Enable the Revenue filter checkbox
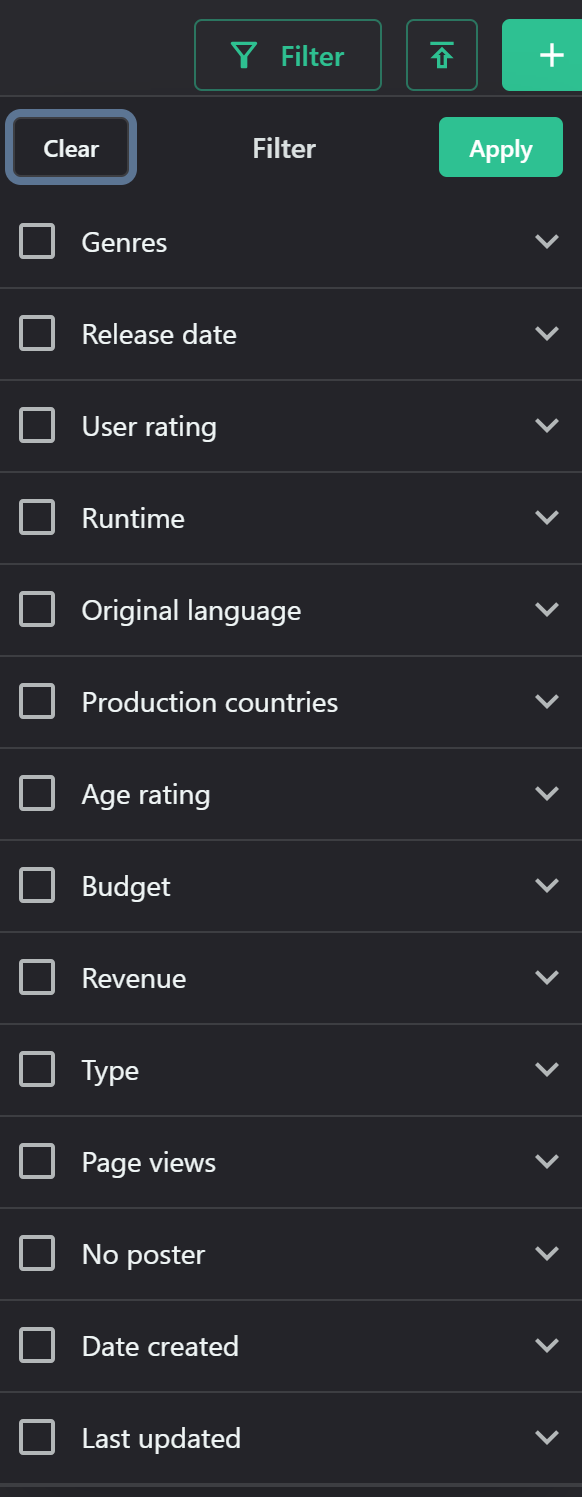Image resolution: width=582 pixels, height=1497 pixels. [37, 978]
